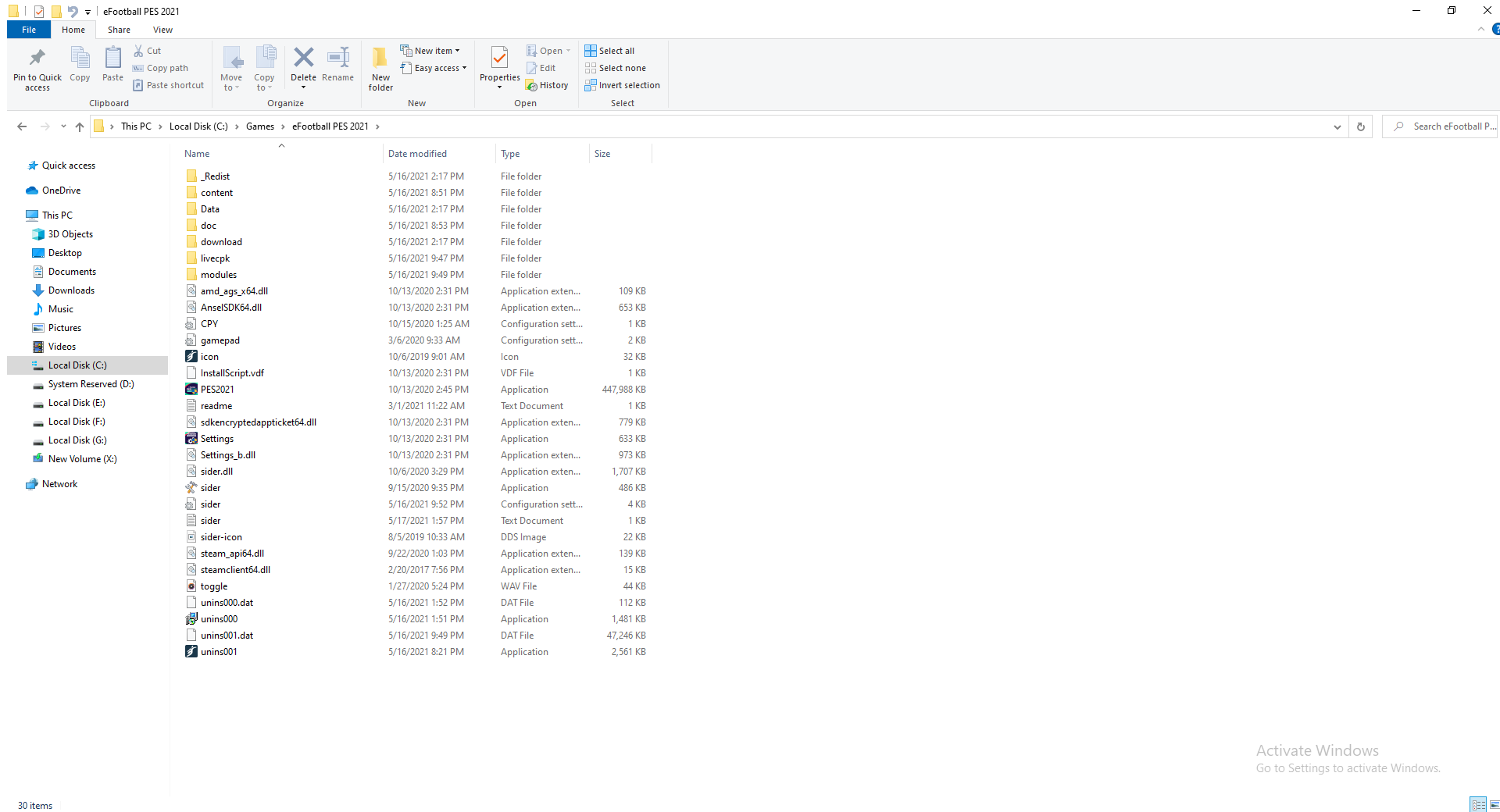The image size is (1500, 812).
Task: Open the Copy to dropdown
Action: point(264,83)
